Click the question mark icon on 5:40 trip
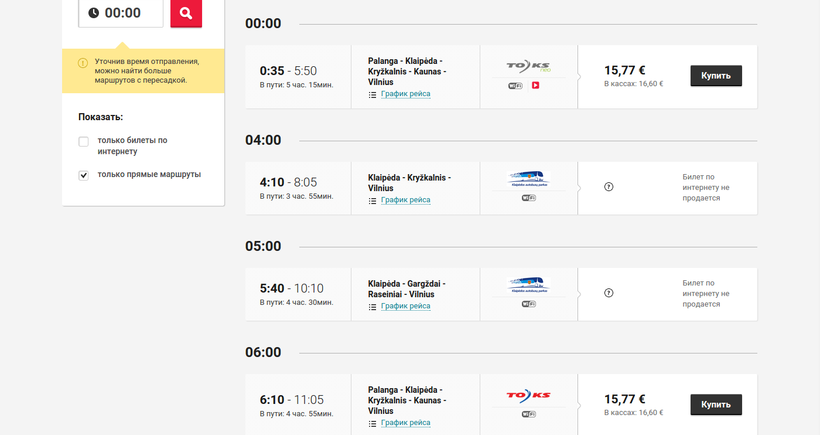 [x=609, y=293]
